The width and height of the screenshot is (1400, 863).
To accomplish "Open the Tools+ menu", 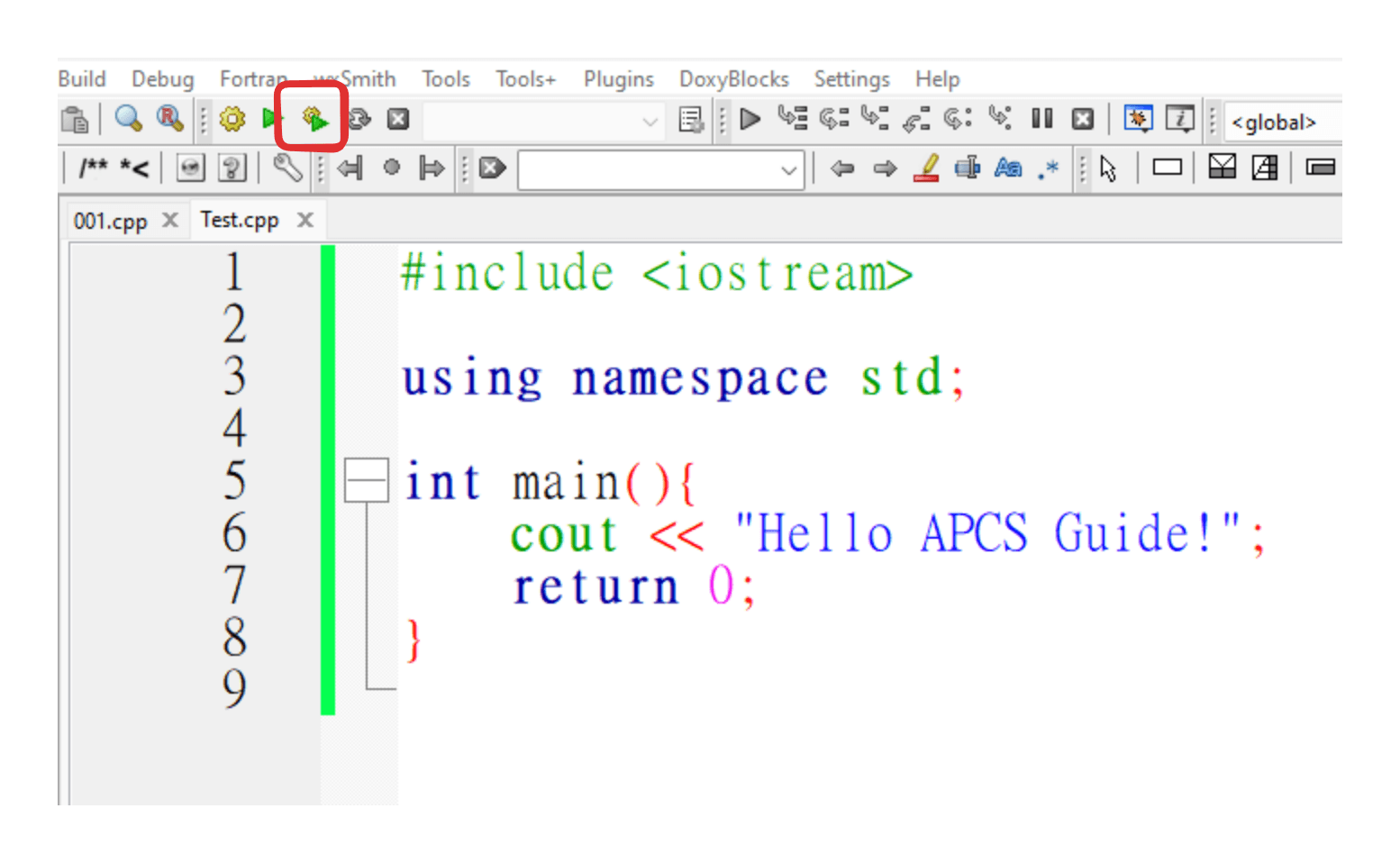I will pyautogui.click(x=526, y=79).
